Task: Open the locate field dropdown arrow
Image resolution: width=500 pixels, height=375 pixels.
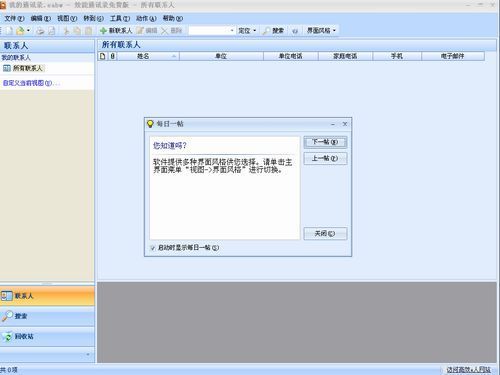Action: tap(232, 31)
